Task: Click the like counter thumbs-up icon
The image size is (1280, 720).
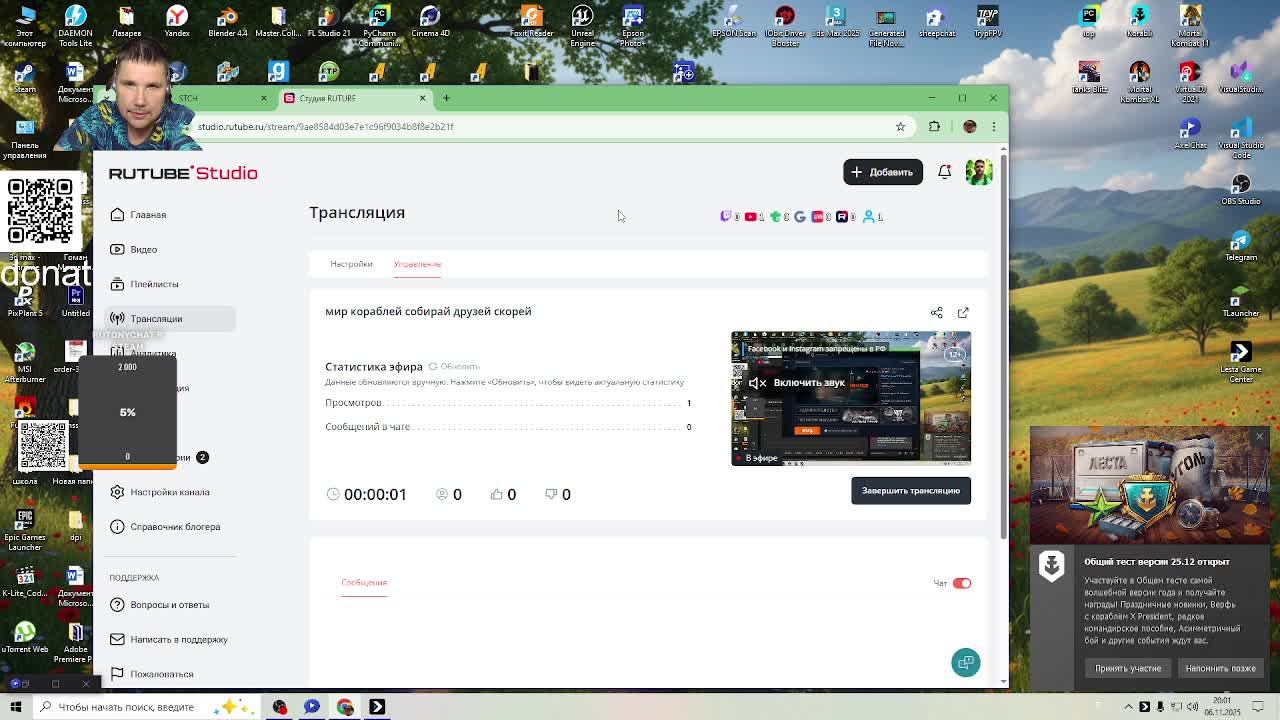Action: coord(496,494)
